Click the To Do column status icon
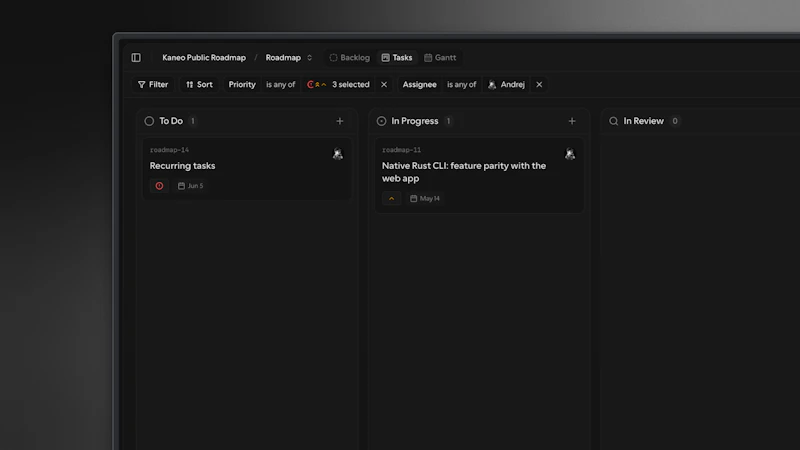 (149, 121)
